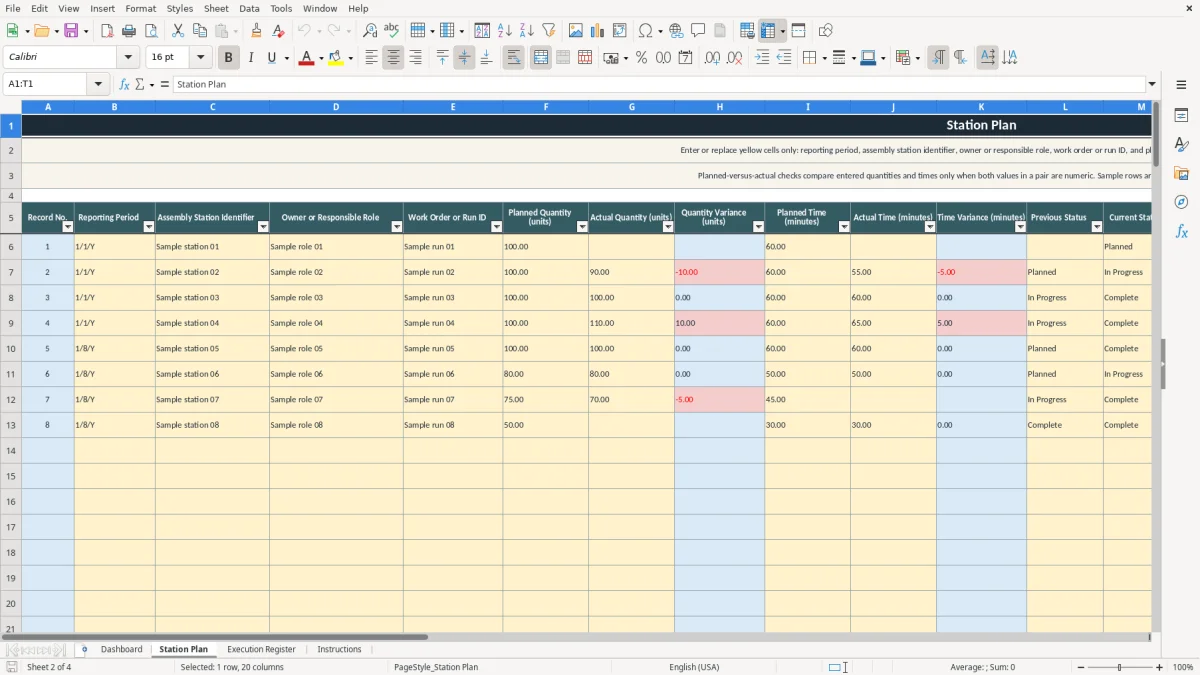Toggle Underline formatting
This screenshot has width=1200, height=675.
(x=271, y=58)
